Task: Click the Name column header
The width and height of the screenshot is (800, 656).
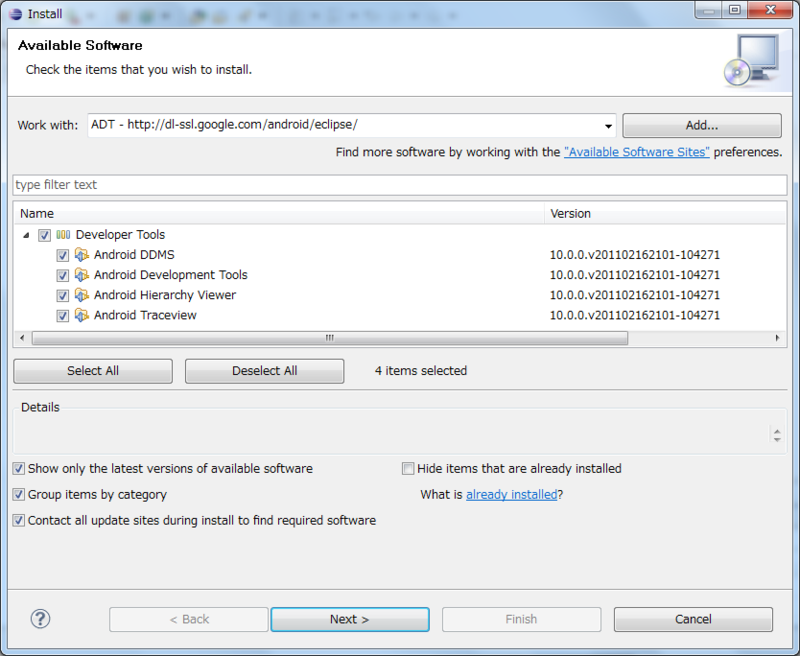Action: tap(280, 213)
